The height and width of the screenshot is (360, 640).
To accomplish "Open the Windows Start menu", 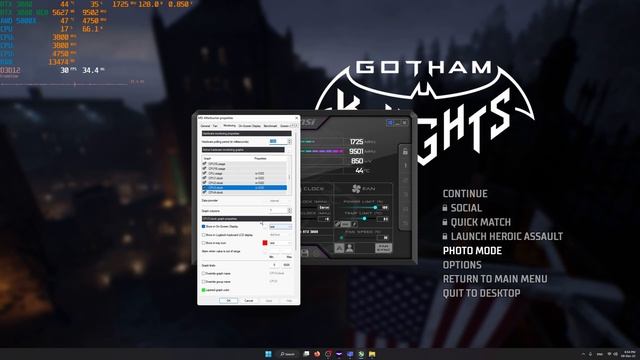I will 268,354.
